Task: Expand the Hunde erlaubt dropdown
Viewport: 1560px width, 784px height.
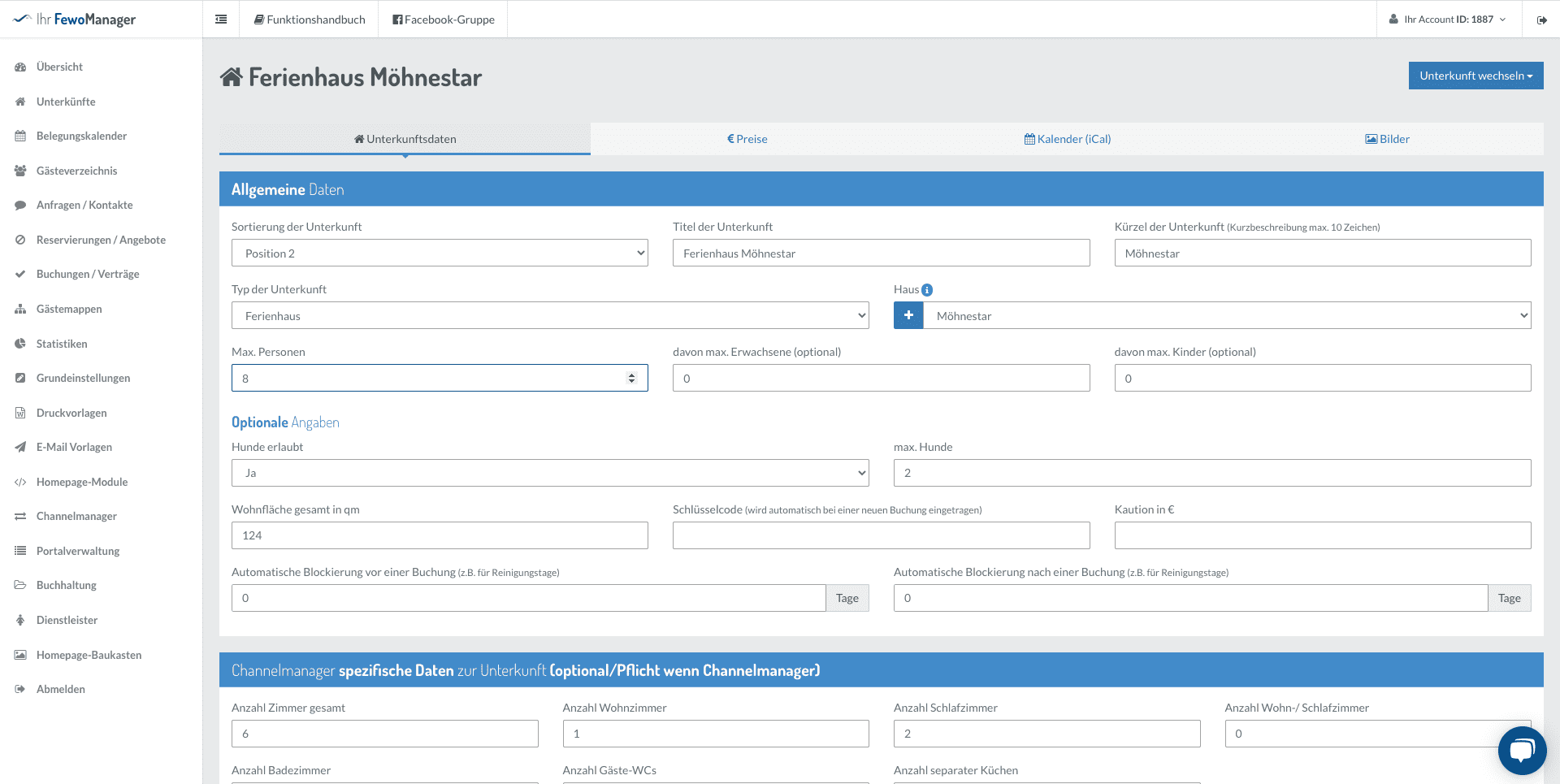Action: click(x=550, y=473)
